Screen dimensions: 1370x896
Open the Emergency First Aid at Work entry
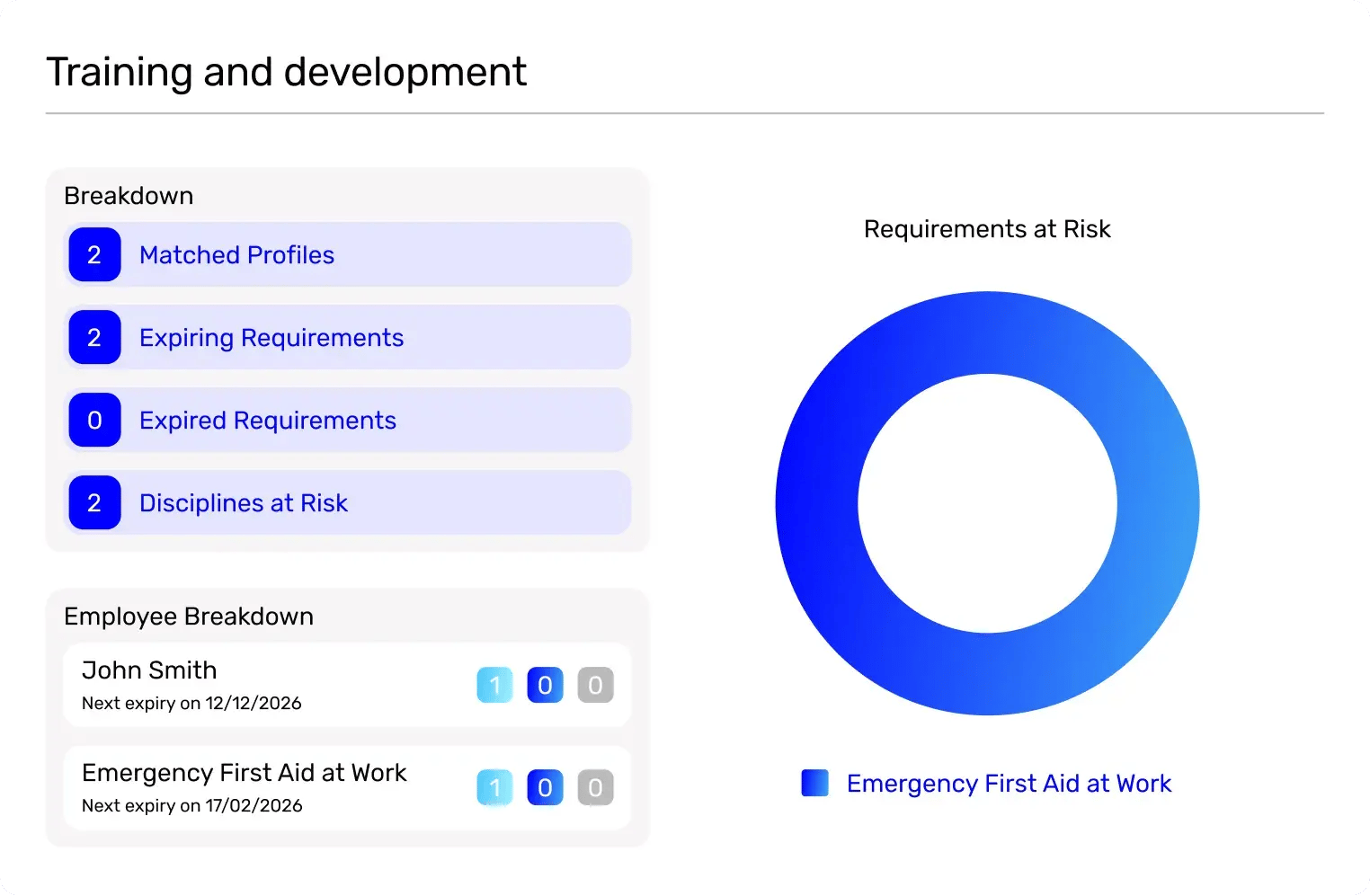270,786
